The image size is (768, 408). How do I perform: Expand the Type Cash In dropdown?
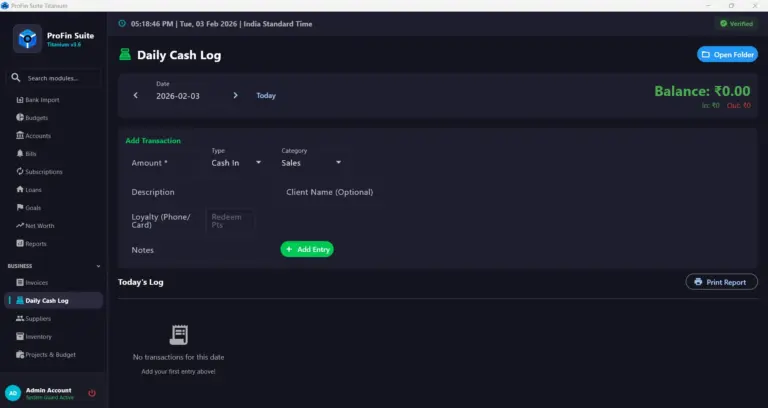tap(258, 162)
